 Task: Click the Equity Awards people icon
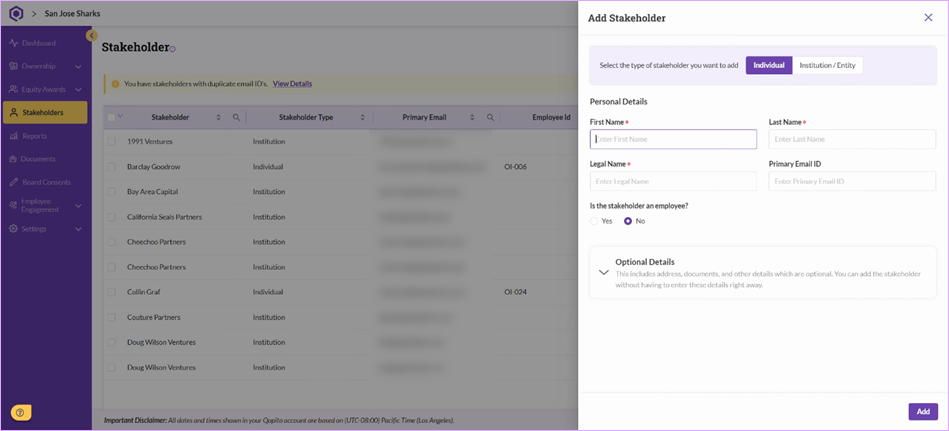[x=13, y=90]
